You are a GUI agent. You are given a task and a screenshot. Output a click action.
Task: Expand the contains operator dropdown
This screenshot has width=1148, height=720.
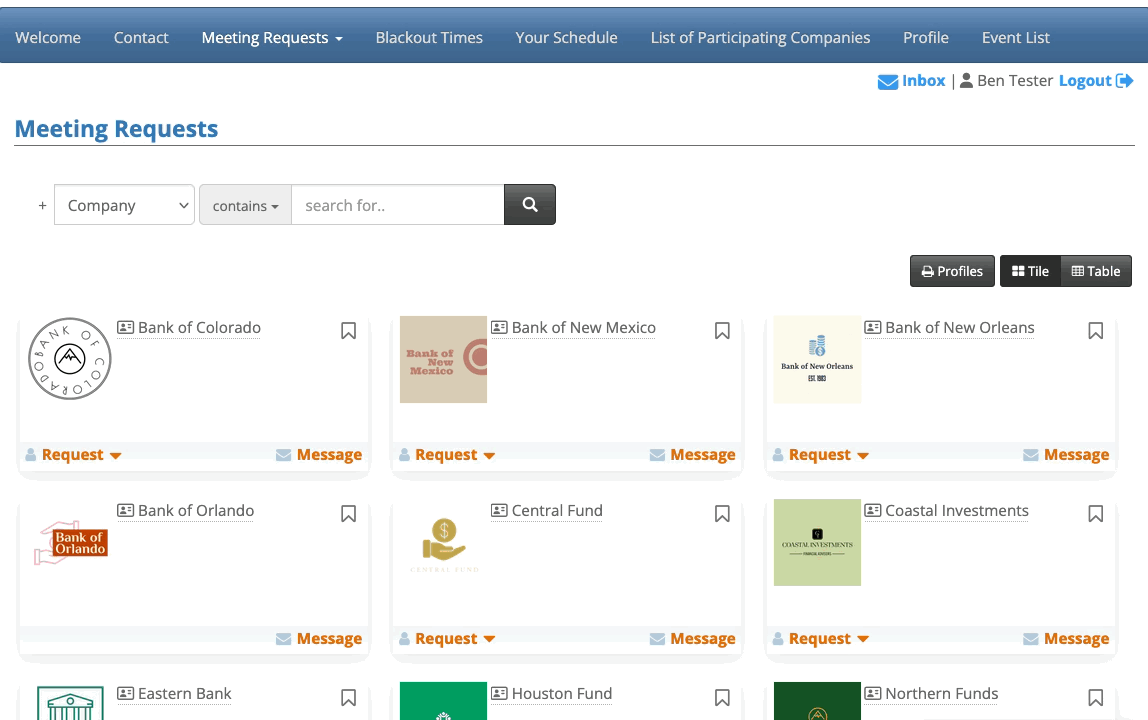click(245, 206)
